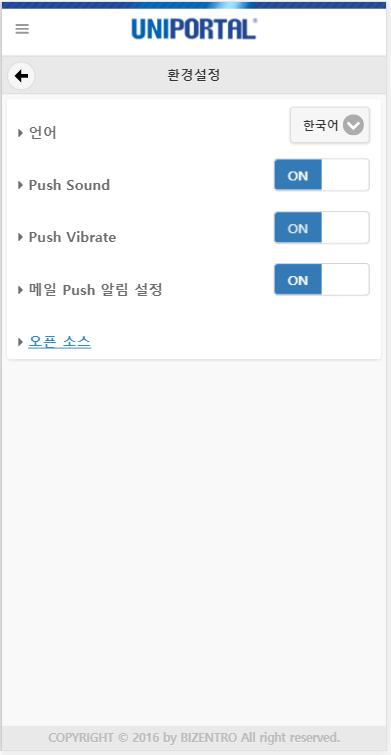Click the triangle bullet beside Push Sound
This screenshot has height=755, width=391.
point(20,185)
